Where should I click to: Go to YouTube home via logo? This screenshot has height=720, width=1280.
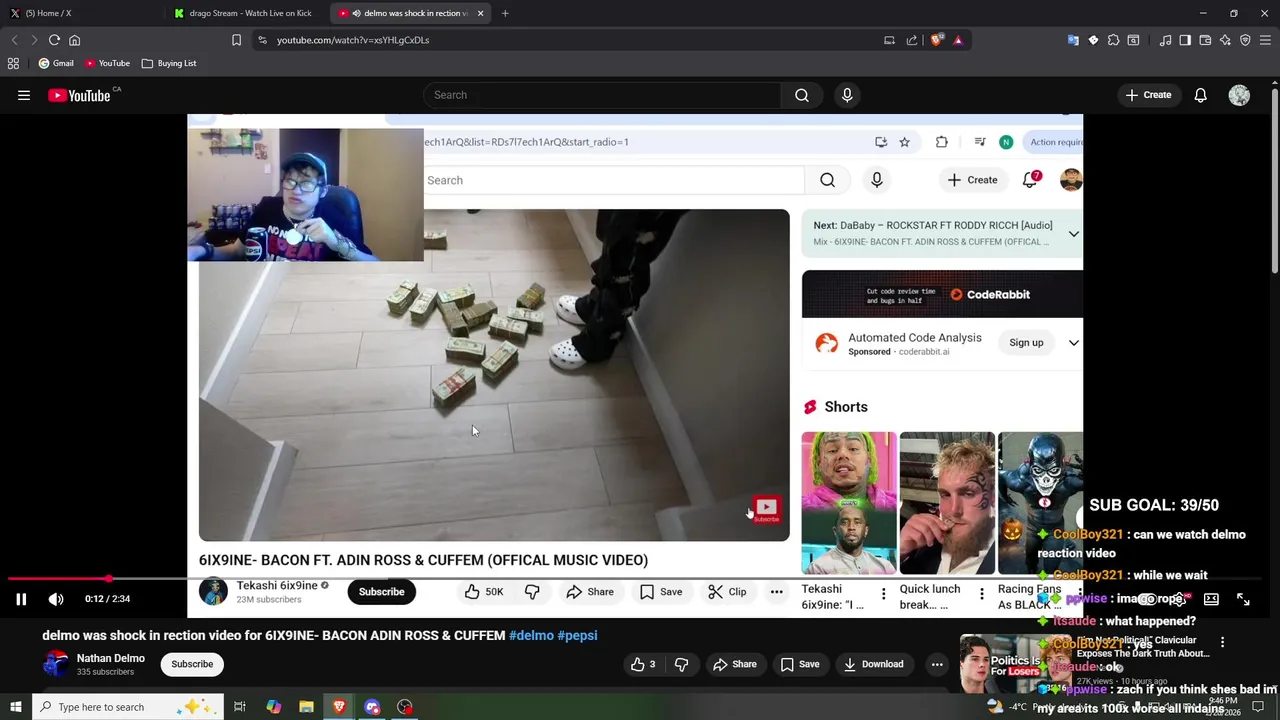point(80,95)
